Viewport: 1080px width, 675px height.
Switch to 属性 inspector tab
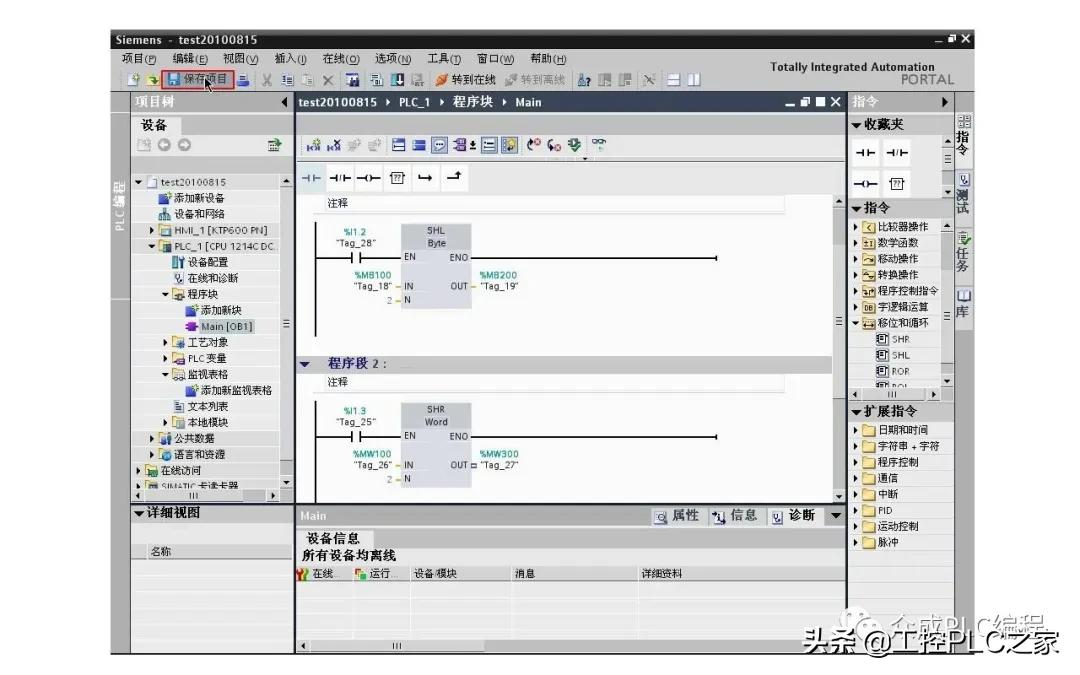[x=677, y=516]
